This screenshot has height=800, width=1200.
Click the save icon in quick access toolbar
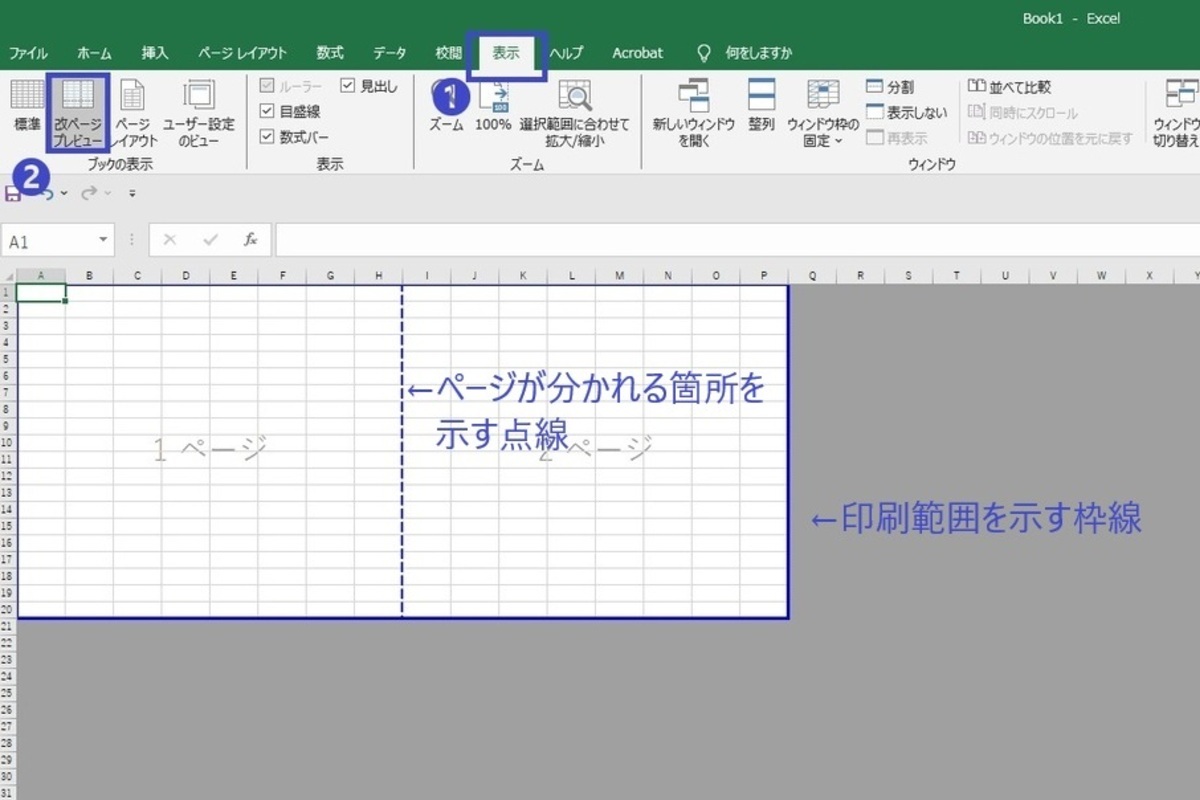13,193
